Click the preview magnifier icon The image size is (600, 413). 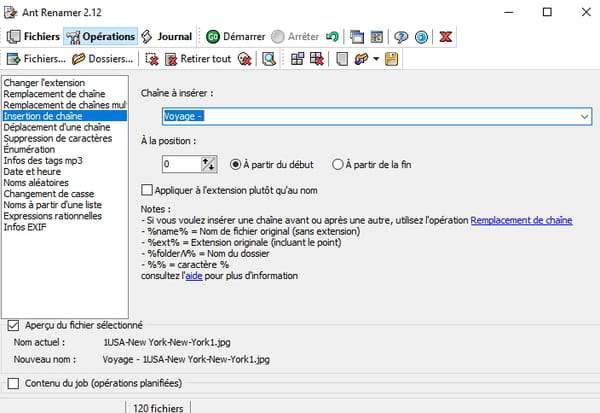click(x=269, y=59)
